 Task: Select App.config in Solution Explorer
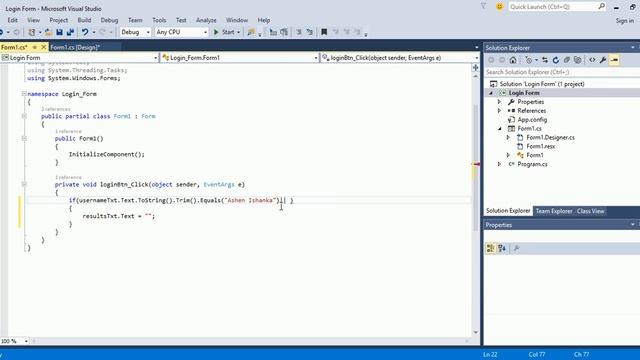pos(532,120)
